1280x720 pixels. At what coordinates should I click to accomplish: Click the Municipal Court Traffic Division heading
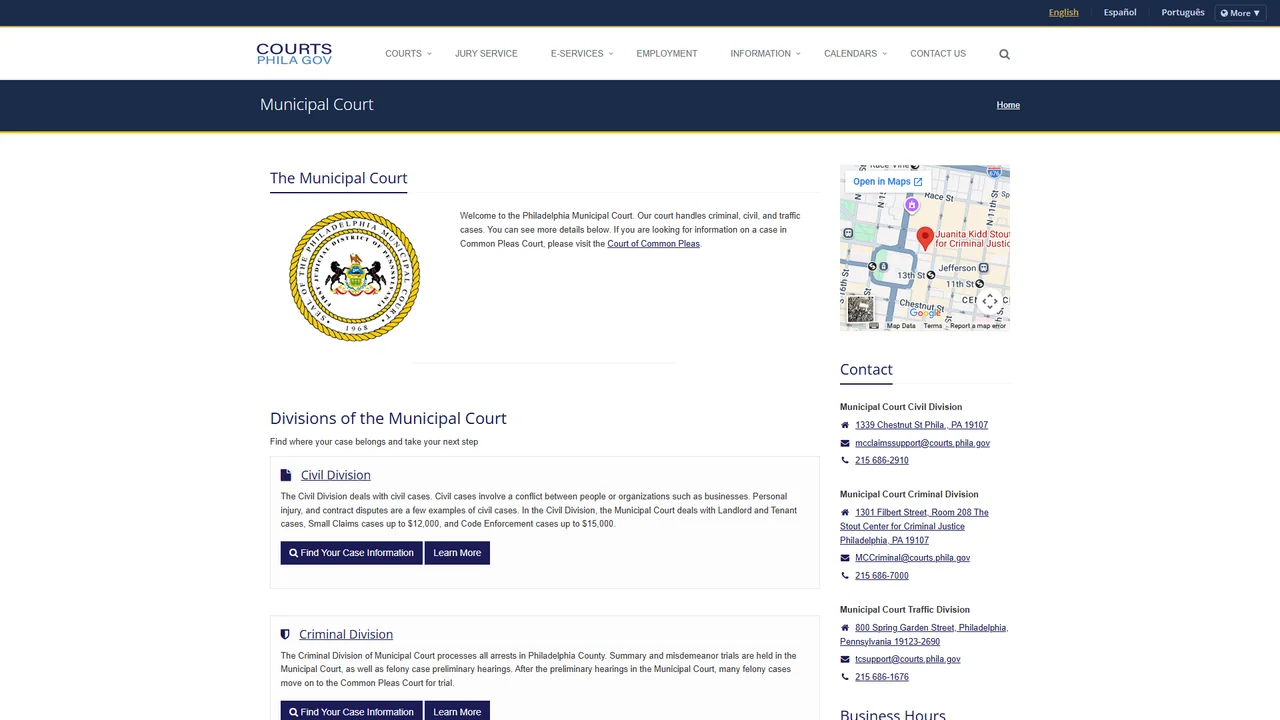coord(905,610)
